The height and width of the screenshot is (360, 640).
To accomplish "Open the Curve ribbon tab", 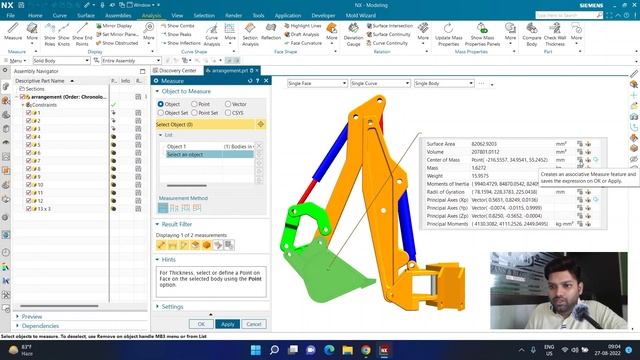I will click(x=60, y=16).
